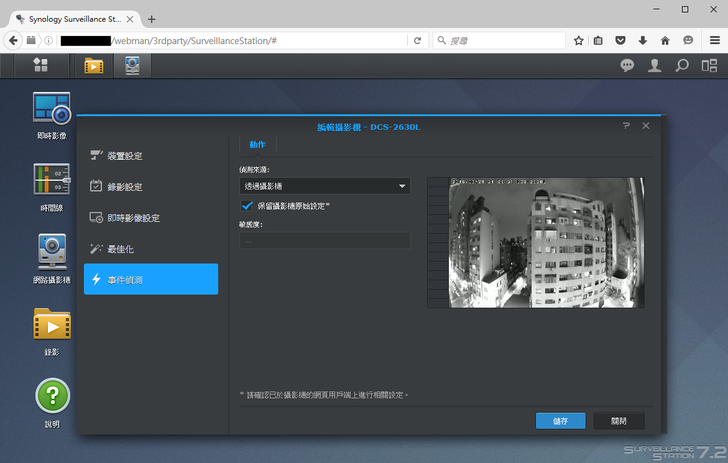Image resolution: width=728 pixels, height=463 pixels.
Task: Click the recording app taskbar icon
Action: tap(93, 66)
